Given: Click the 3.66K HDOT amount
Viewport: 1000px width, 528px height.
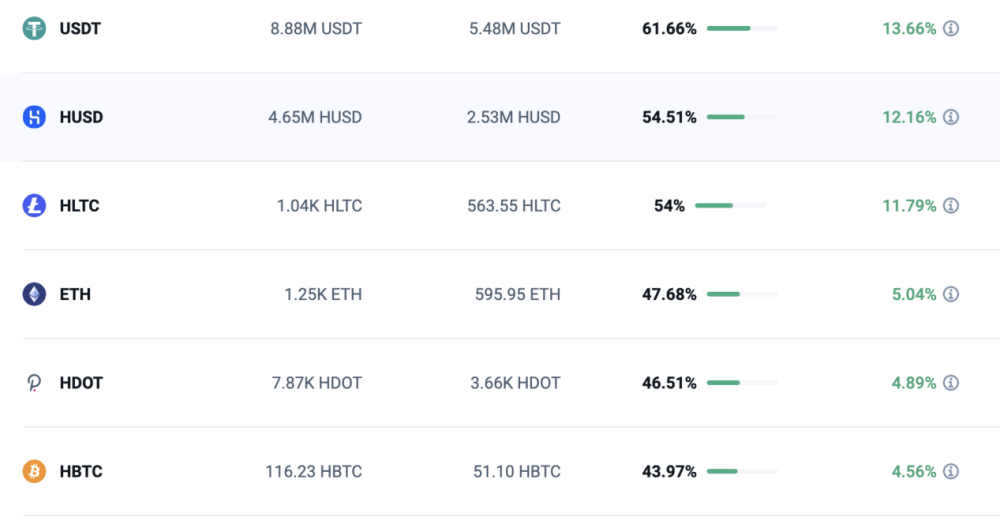Looking at the screenshot, I should tap(516, 383).
